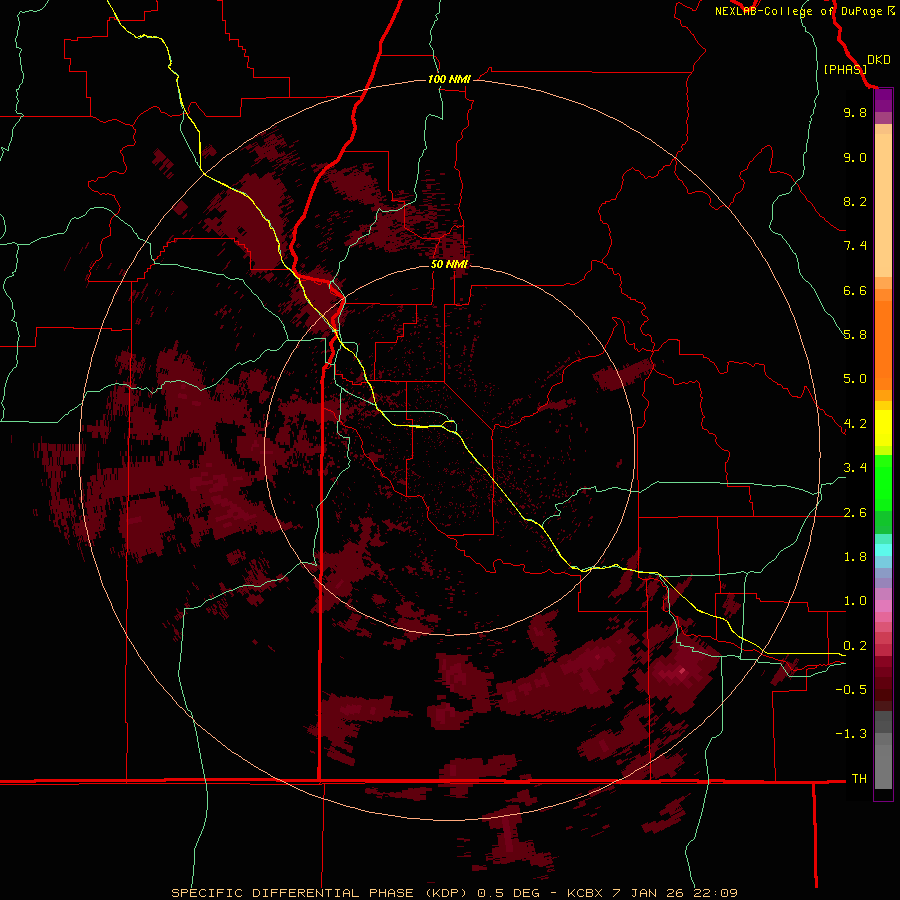The width and height of the screenshot is (900, 900).
Task: Click the 1.8 scale value
Action: (x=855, y=557)
